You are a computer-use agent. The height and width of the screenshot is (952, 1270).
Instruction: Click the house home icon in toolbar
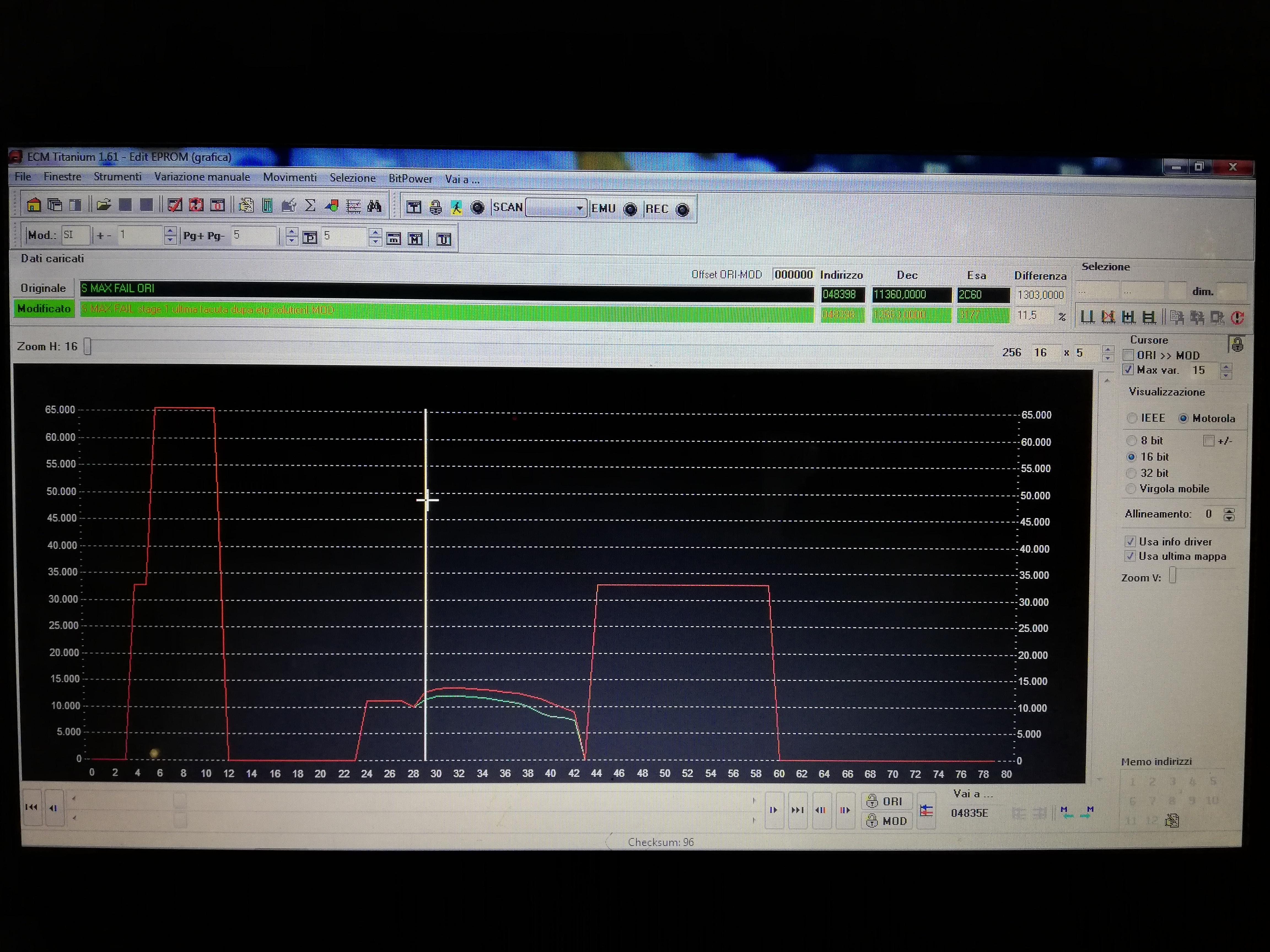point(33,205)
